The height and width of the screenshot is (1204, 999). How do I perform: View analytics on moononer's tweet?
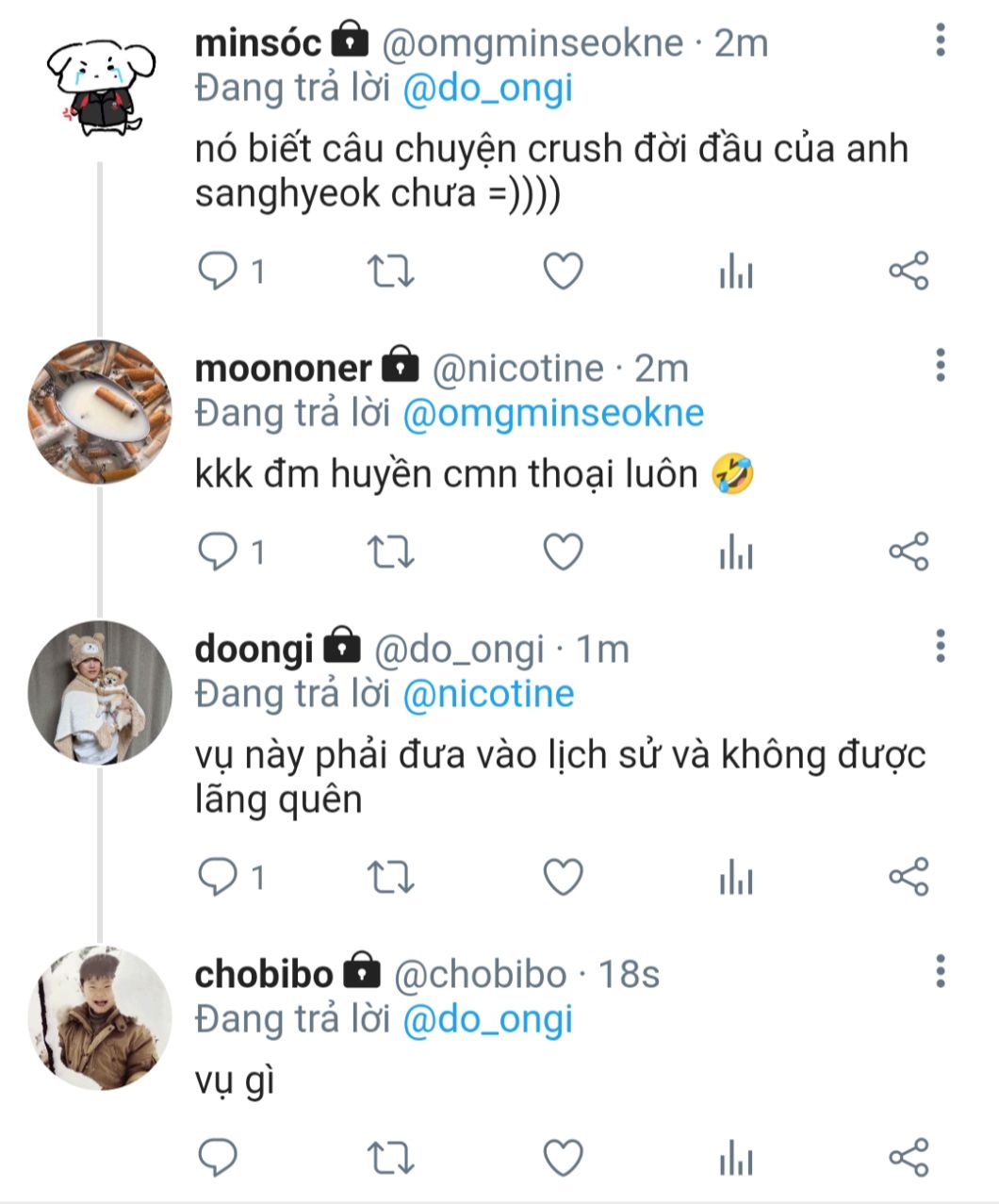click(x=735, y=553)
